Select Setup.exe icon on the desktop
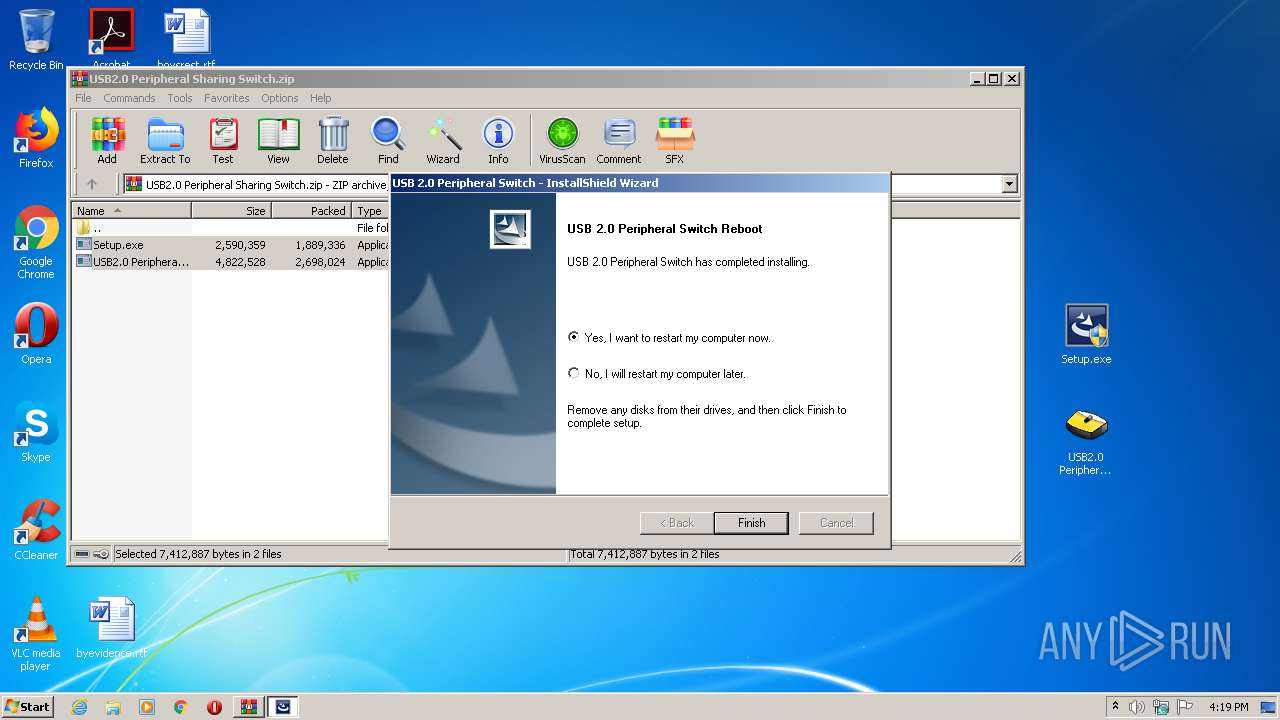The width and height of the screenshot is (1280, 720). click(x=1086, y=335)
